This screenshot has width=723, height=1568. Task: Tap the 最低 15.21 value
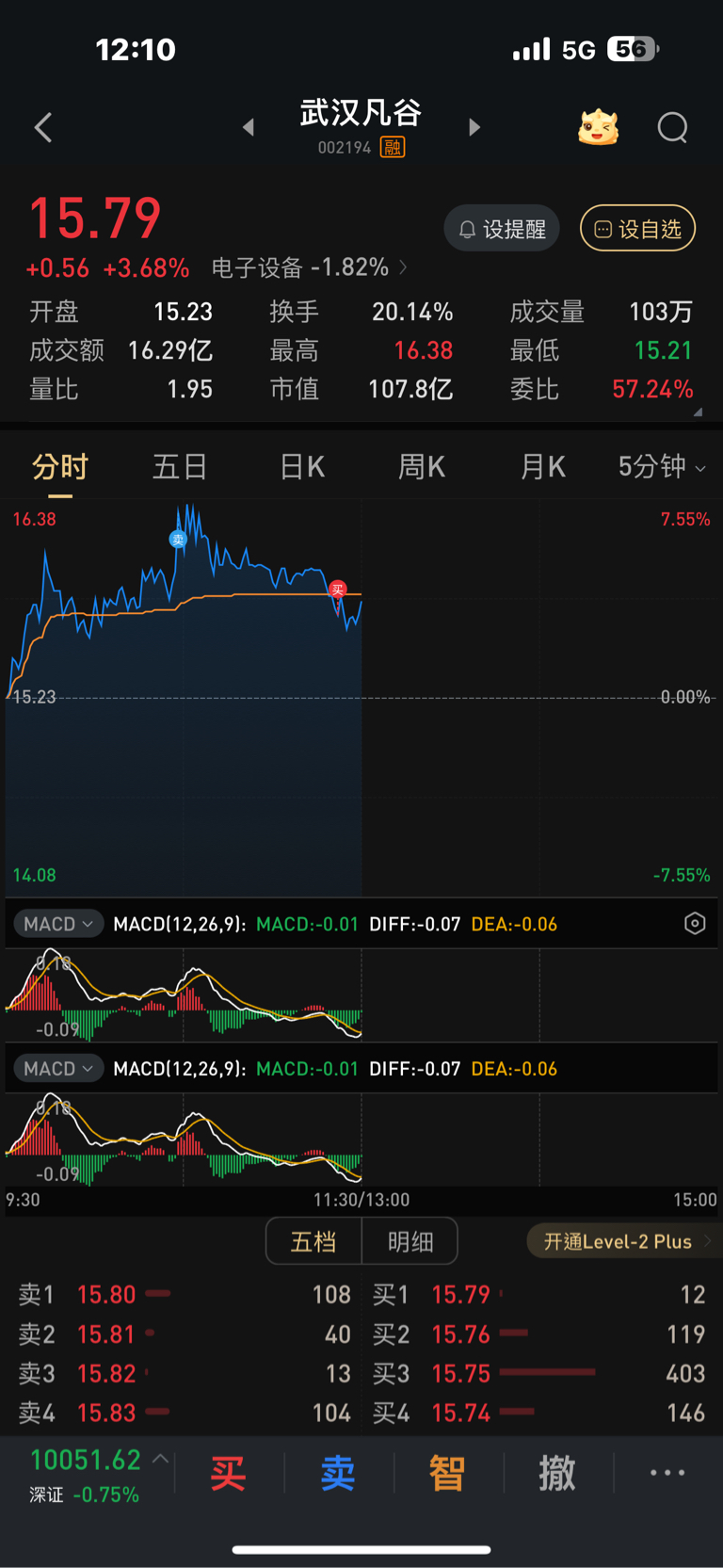(x=663, y=350)
